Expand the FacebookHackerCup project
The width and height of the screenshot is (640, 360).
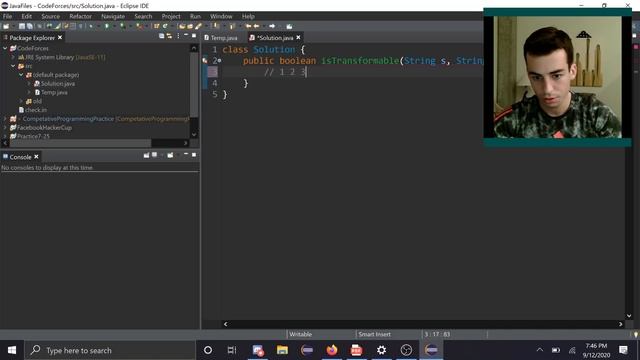tap(5, 127)
